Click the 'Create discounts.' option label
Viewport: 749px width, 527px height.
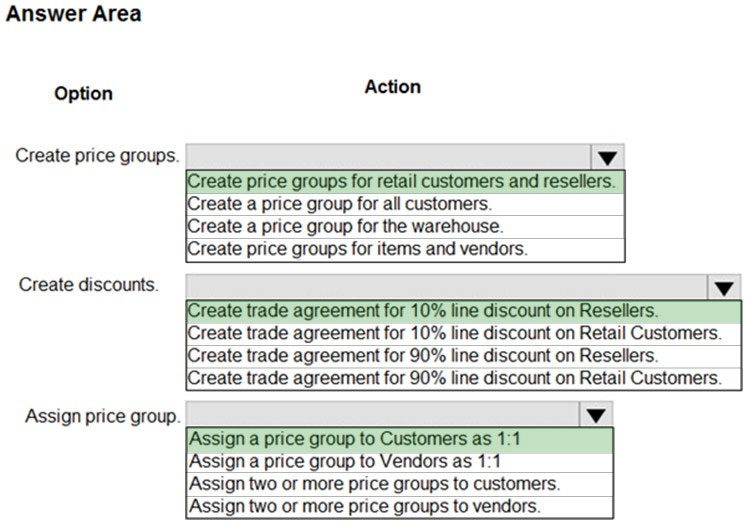pyautogui.click(x=88, y=285)
